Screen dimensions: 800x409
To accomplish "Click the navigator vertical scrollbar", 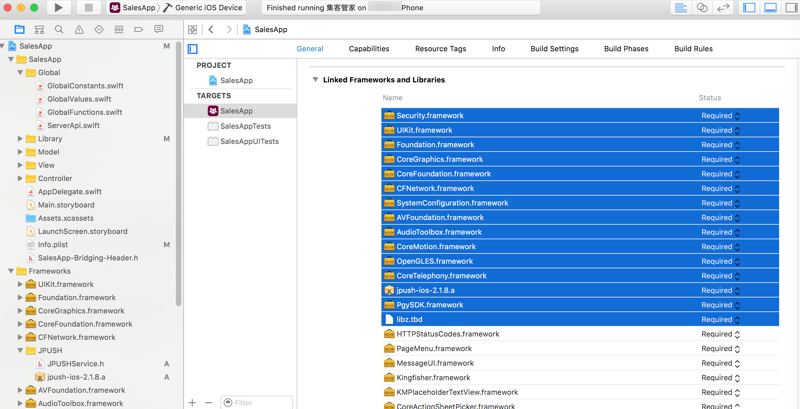I will [x=179, y=173].
